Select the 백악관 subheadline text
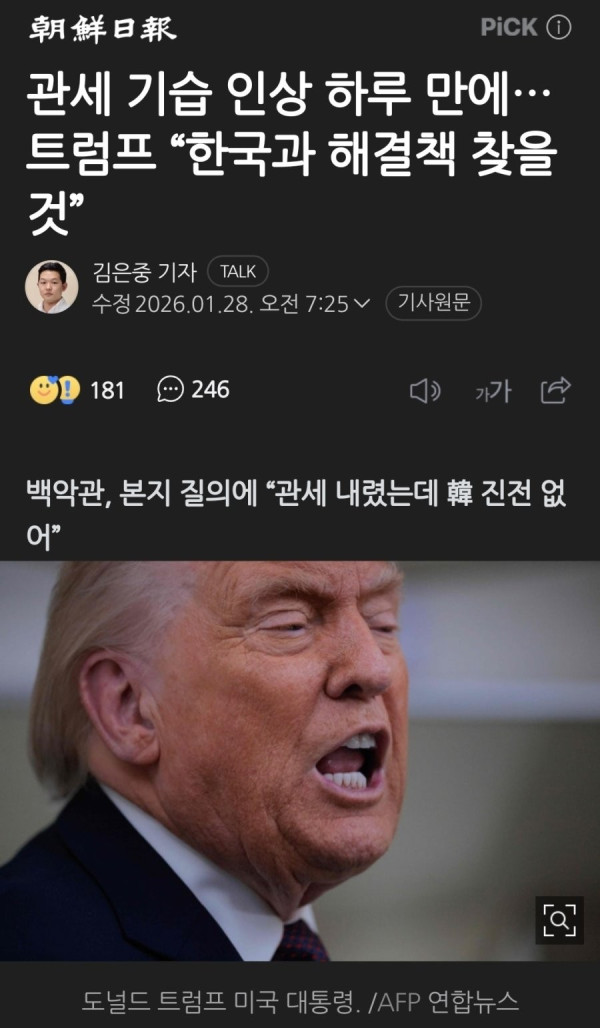Viewport: 600px width, 1028px height. (295, 515)
